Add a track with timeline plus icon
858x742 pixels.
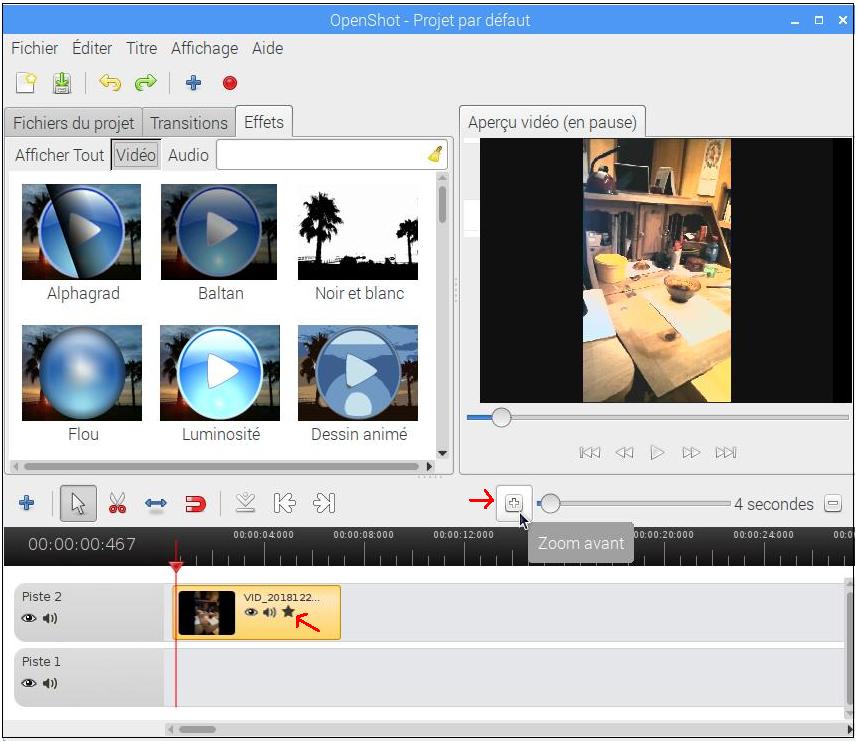click(x=27, y=502)
